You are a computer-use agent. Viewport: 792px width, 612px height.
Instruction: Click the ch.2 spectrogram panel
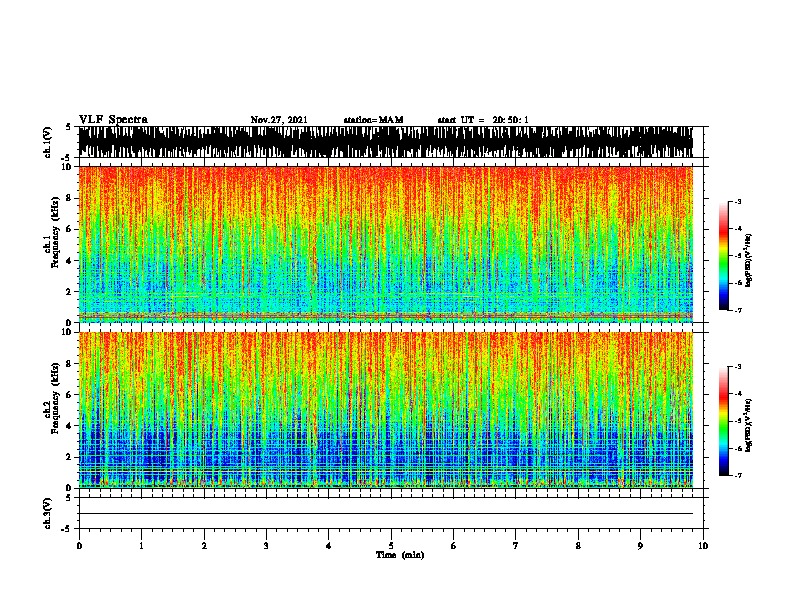coord(386,410)
